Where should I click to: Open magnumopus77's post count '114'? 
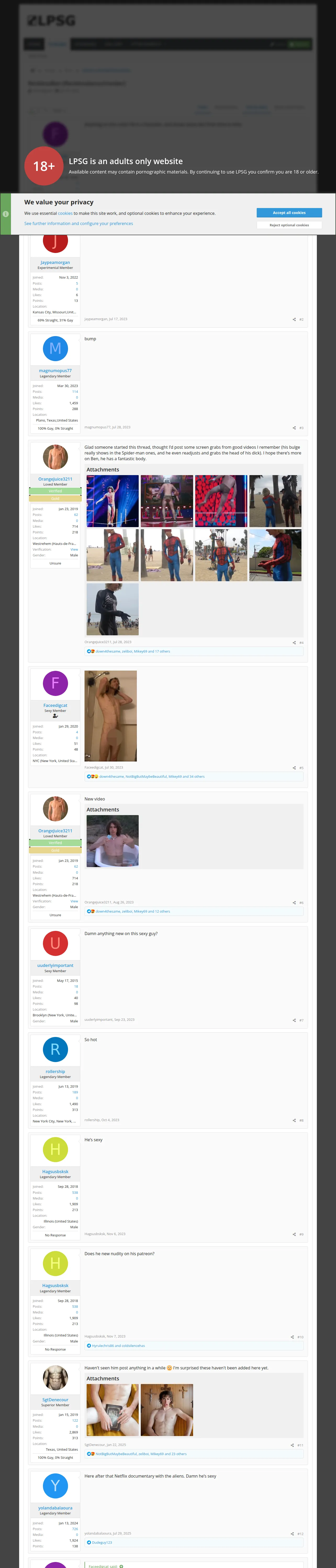pyautogui.click(x=75, y=391)
